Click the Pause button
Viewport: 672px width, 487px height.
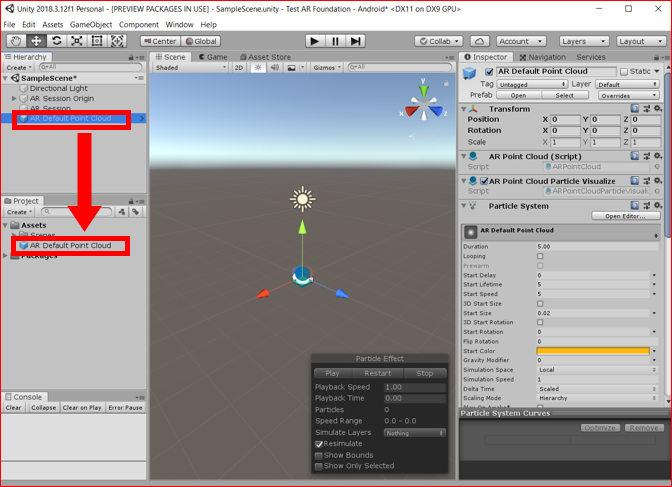pos(335,41)
